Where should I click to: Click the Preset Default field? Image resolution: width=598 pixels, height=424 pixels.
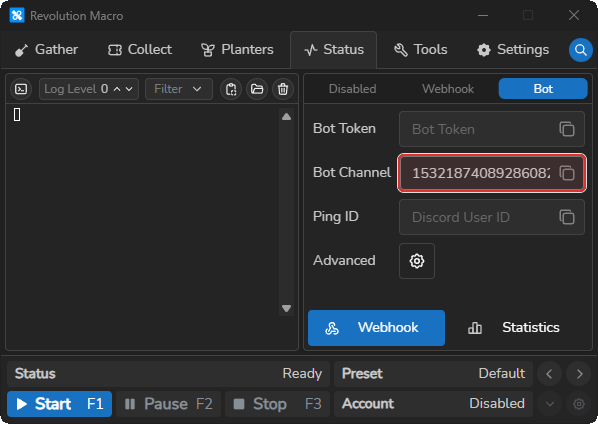coord(433,374)
